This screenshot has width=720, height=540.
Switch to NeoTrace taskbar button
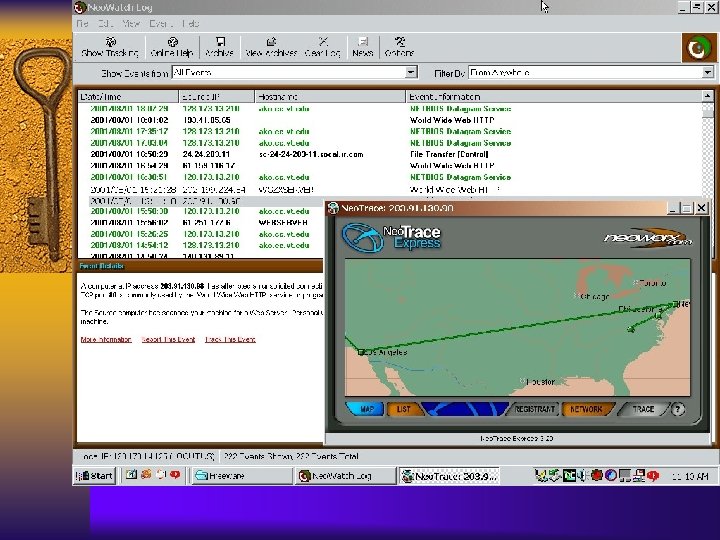coord(449,476)
